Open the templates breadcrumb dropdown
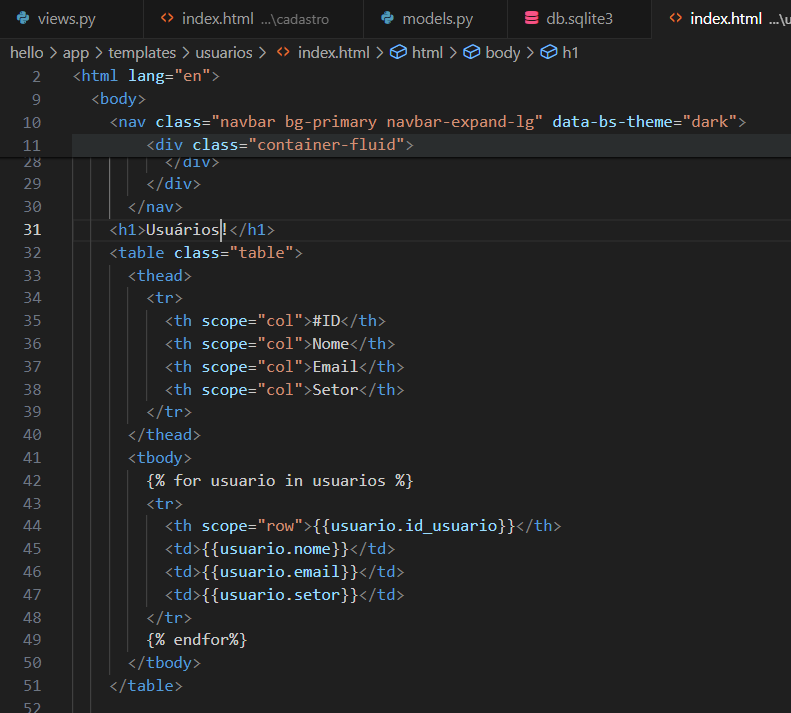The width and height of the screenshot is (791, 713). 142,52
